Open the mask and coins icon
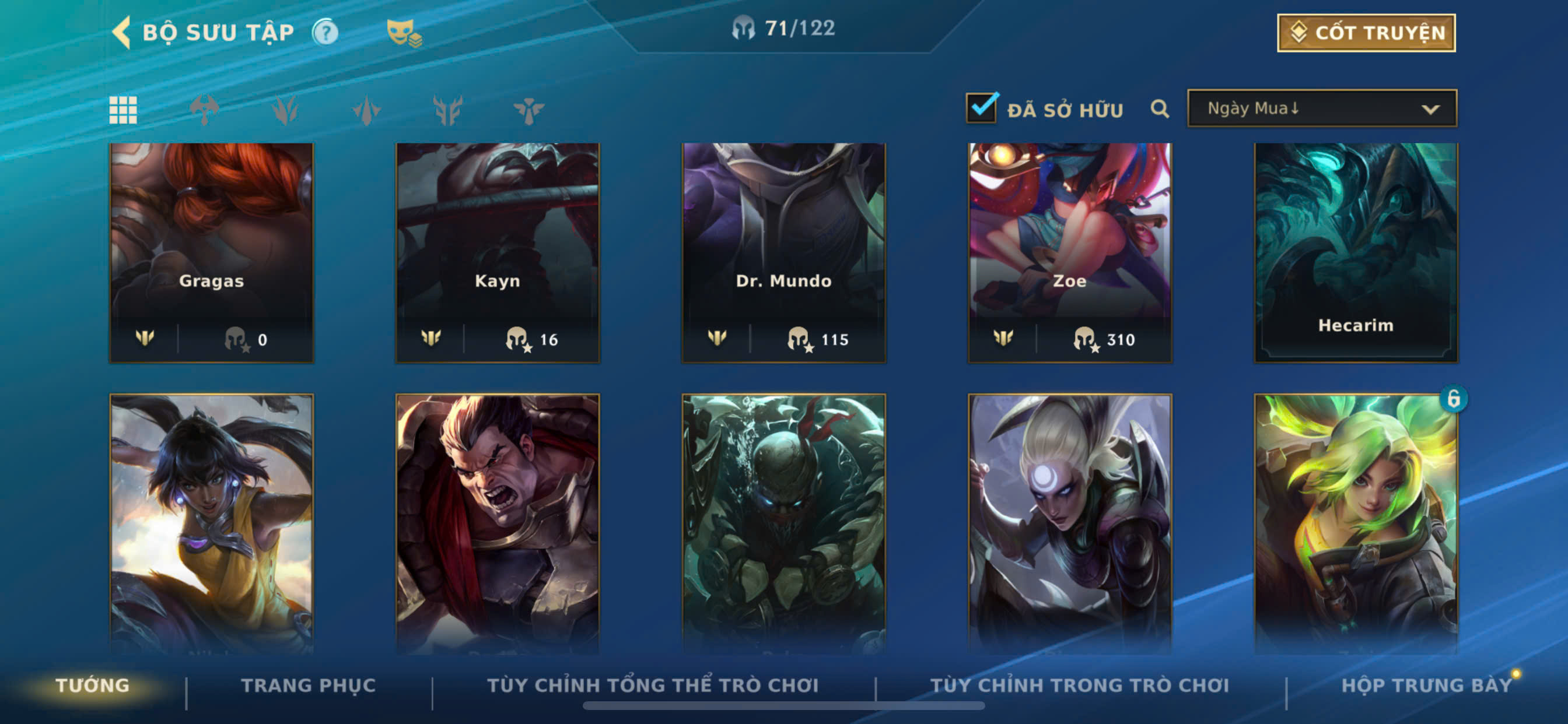The width and height of the screenshot is (1568, 724). point(404,33)
